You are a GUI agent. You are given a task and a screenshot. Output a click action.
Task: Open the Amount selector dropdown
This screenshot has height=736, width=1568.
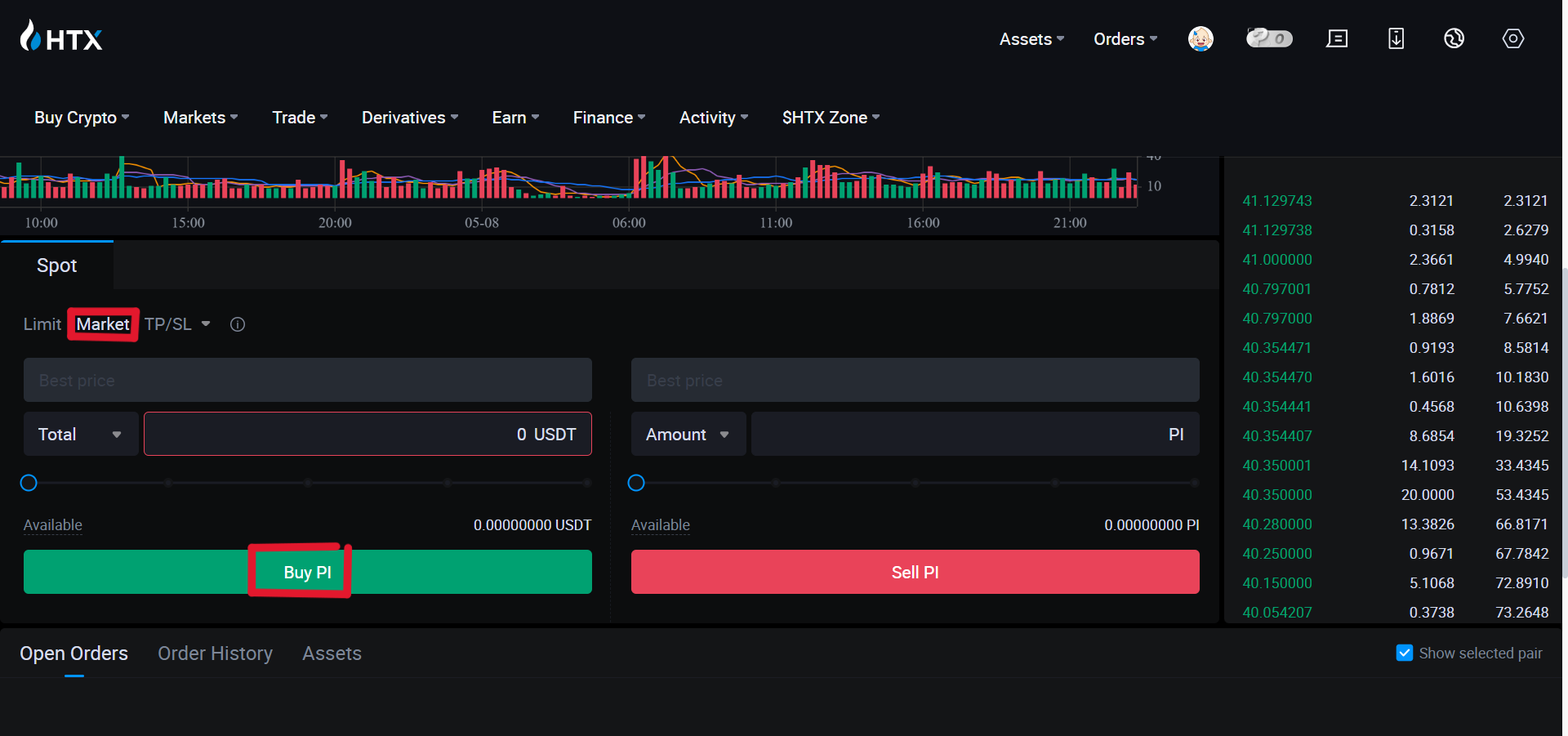[x=688, y=434]
